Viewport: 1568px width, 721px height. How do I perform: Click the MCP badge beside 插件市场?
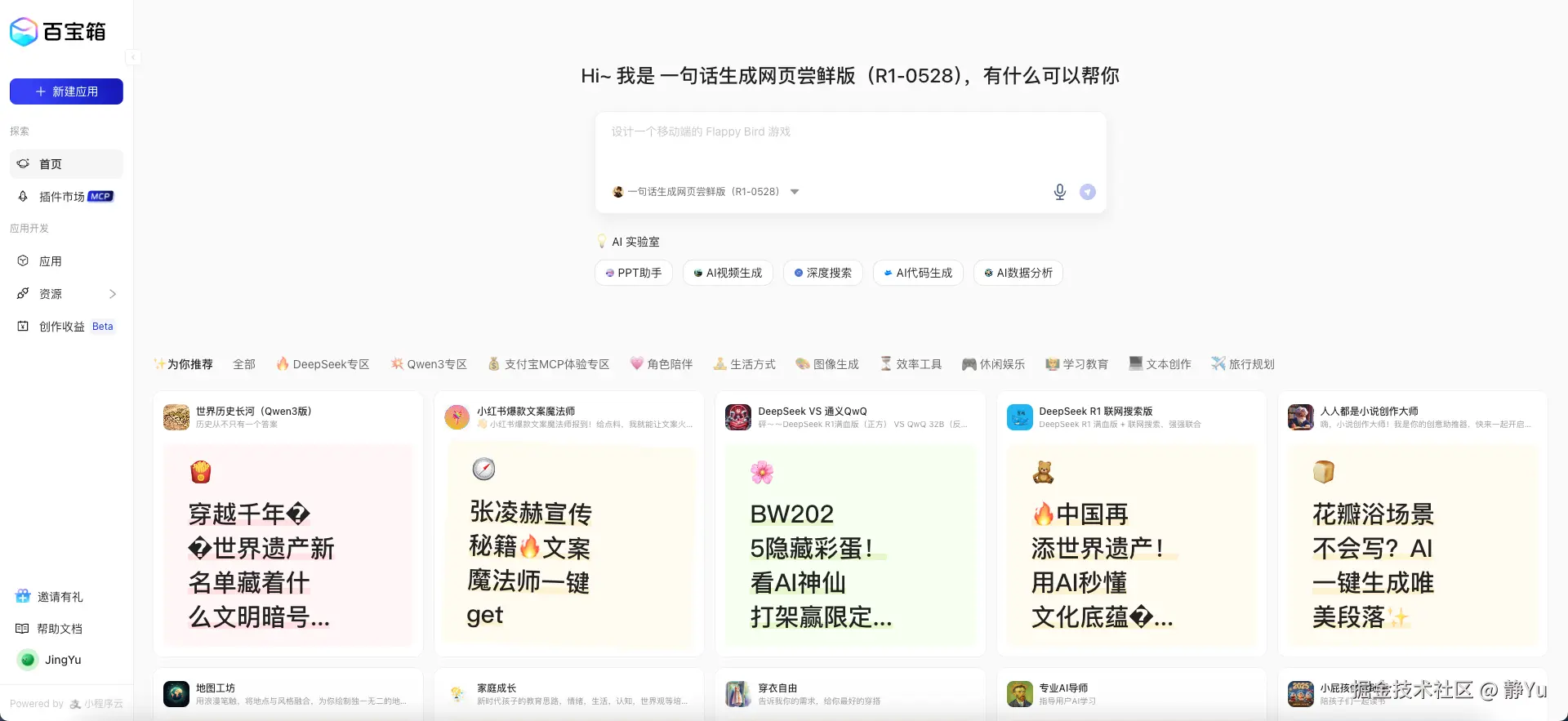(100, 197)
